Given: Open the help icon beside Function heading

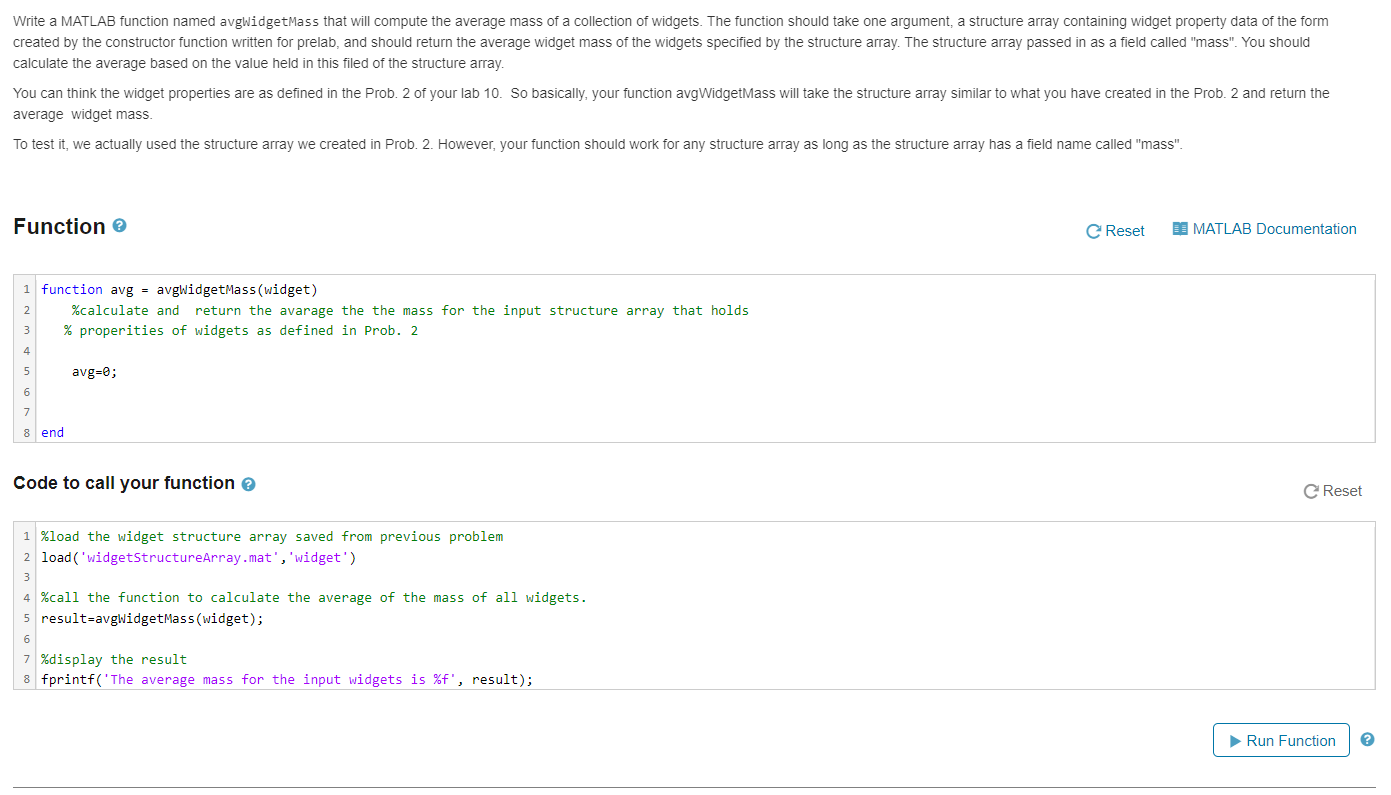Looking at the screenshot, I should pyautogui.click(x=120, y=227).
